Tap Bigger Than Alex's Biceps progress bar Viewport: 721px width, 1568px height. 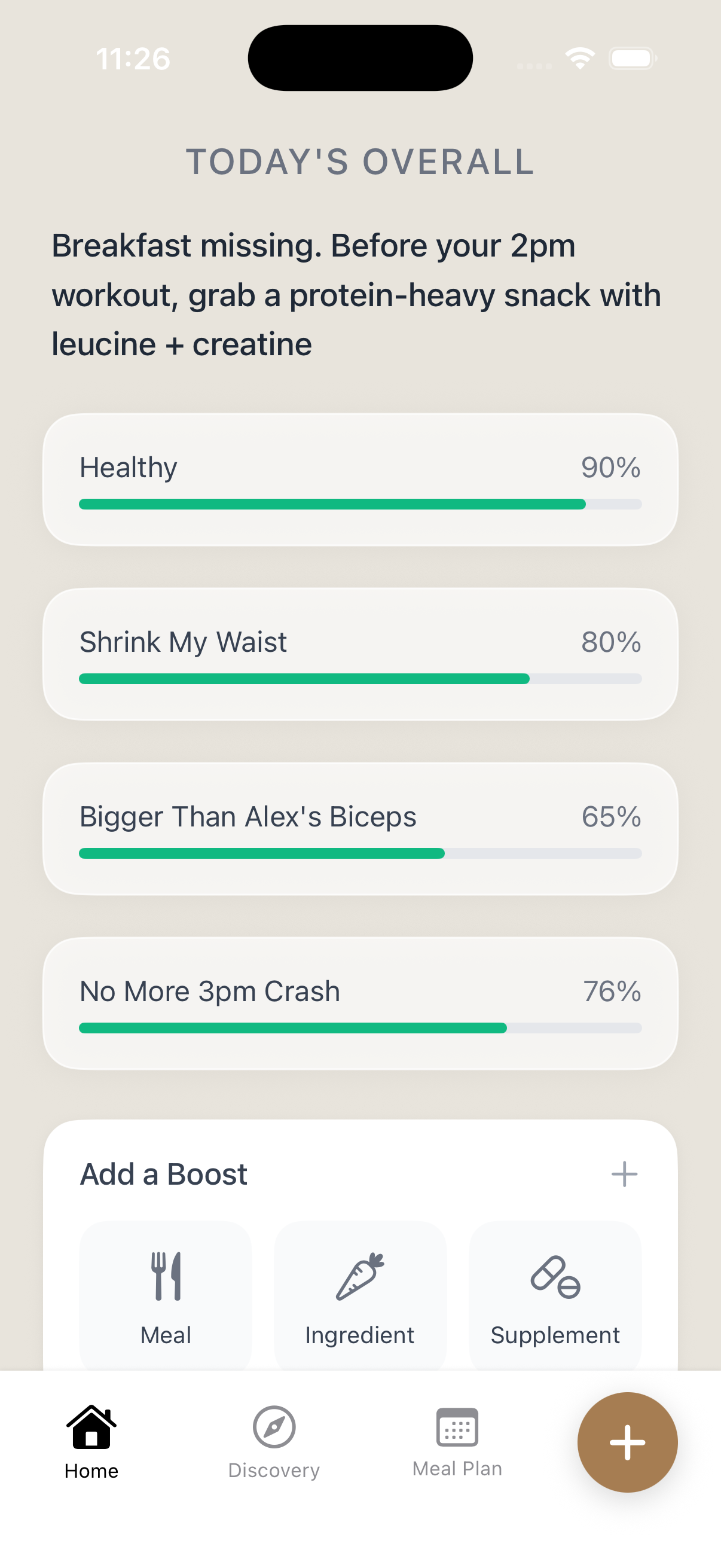(x=360, y=853)
